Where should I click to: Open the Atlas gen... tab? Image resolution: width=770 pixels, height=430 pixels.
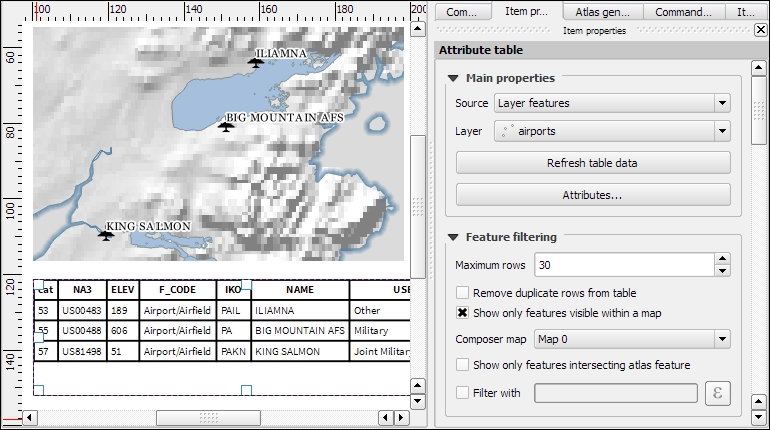[x=603, y=12]
